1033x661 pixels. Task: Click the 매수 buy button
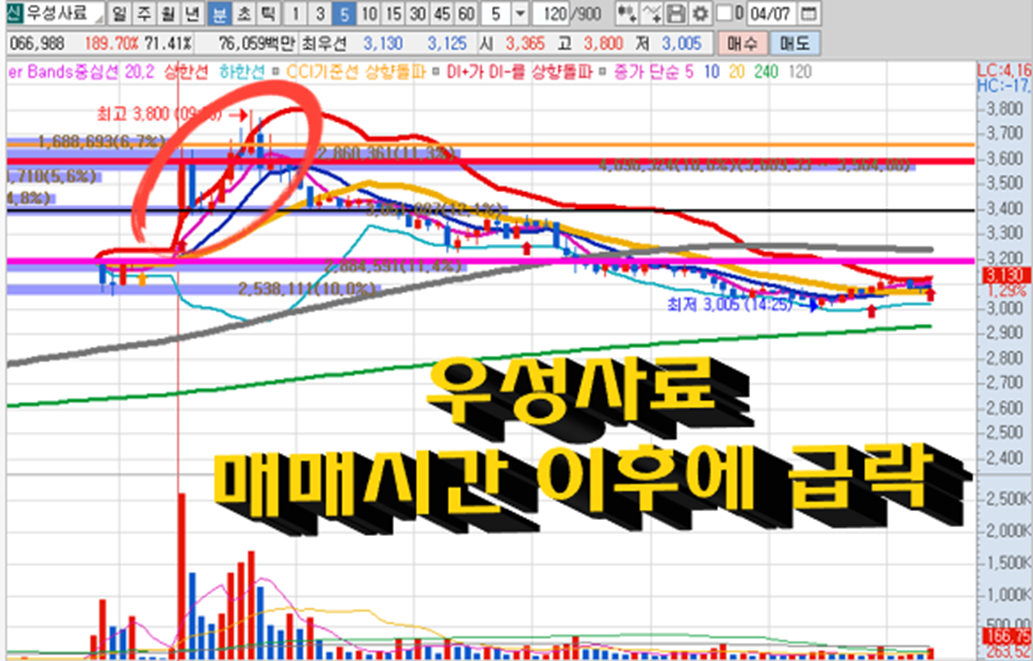coord(742,44)
